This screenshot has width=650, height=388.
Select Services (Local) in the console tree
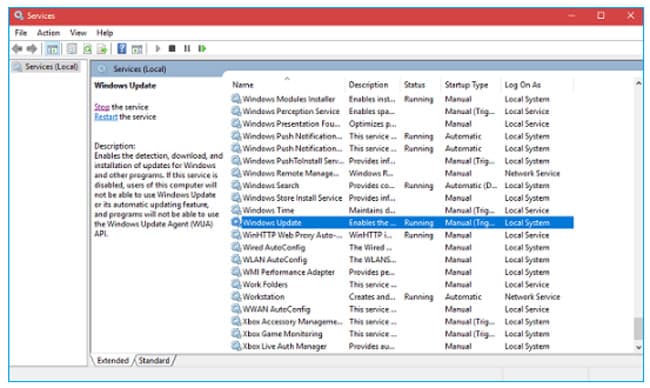click(51, 67)
